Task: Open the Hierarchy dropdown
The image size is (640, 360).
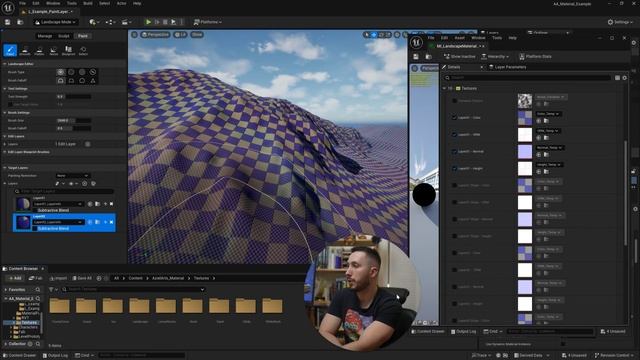Action: pos(495,56)
